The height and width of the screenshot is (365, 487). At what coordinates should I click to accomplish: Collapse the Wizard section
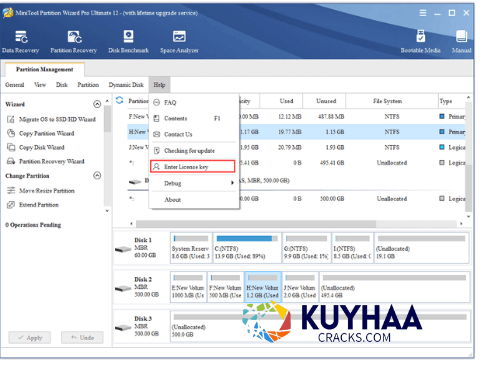(x=97, y=104)
